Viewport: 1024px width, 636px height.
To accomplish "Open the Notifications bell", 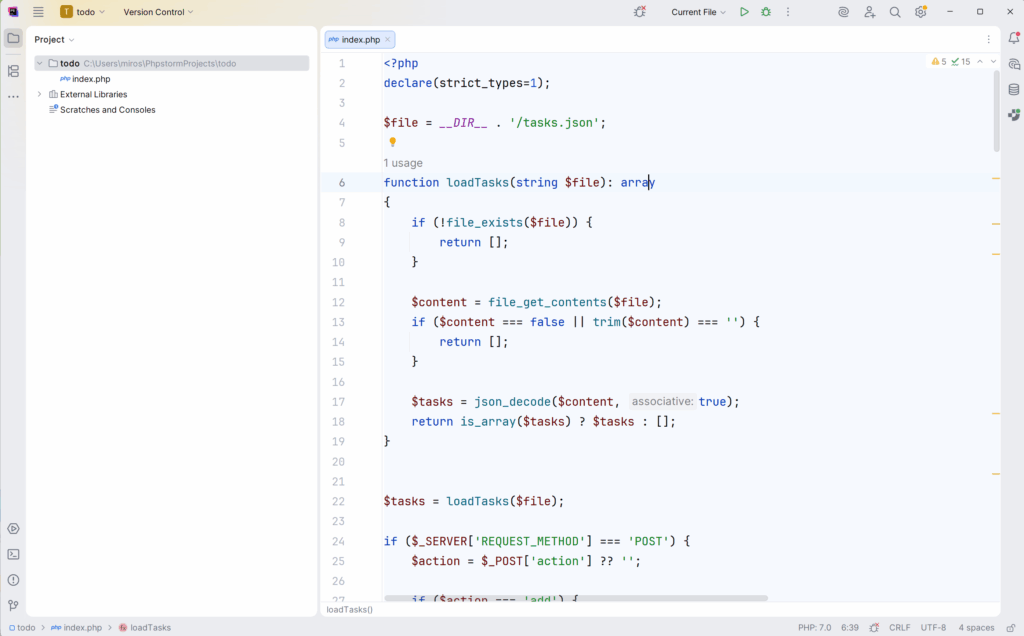I will coord(1014,39).
